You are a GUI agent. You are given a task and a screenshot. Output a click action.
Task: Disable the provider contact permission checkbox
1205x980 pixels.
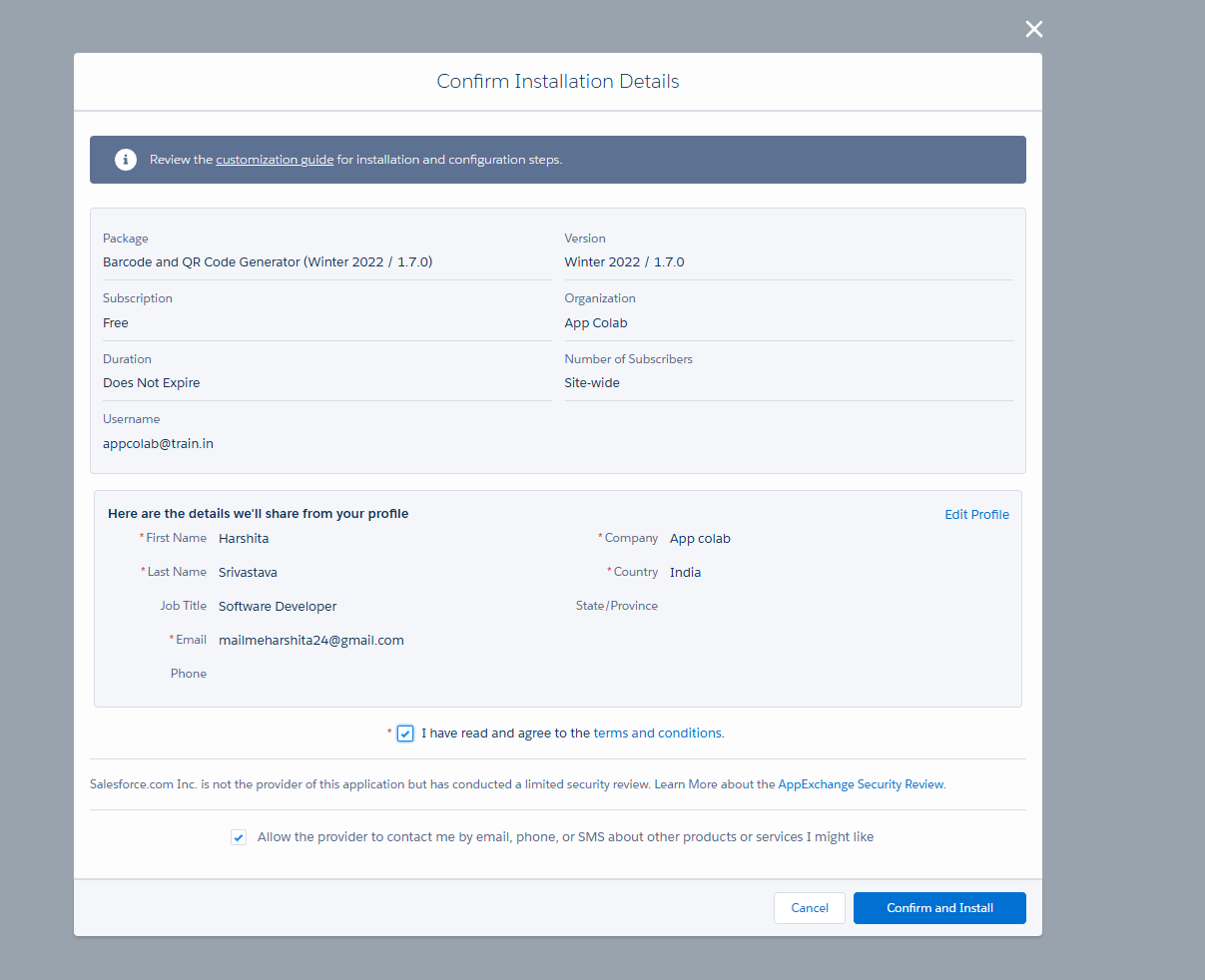[x=239, y=836]
